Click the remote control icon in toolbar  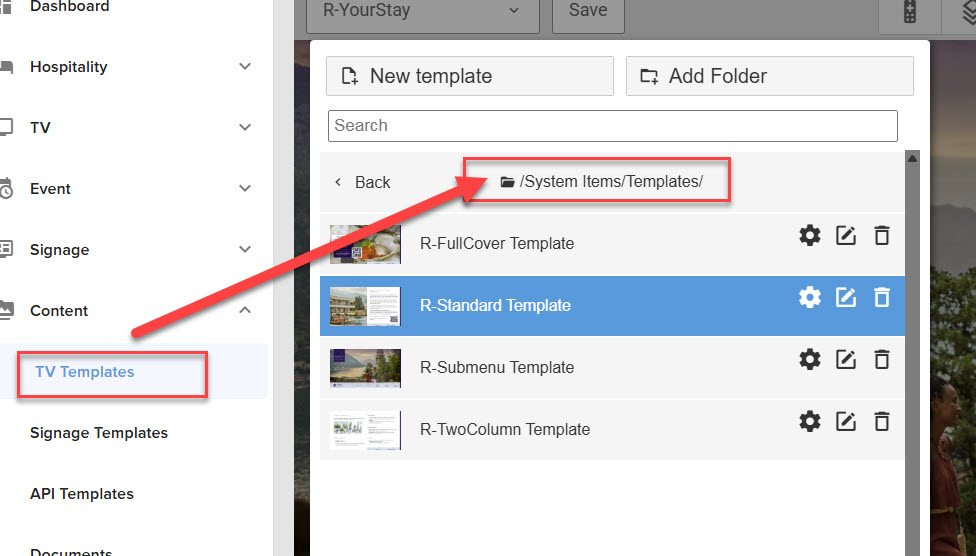909,12
